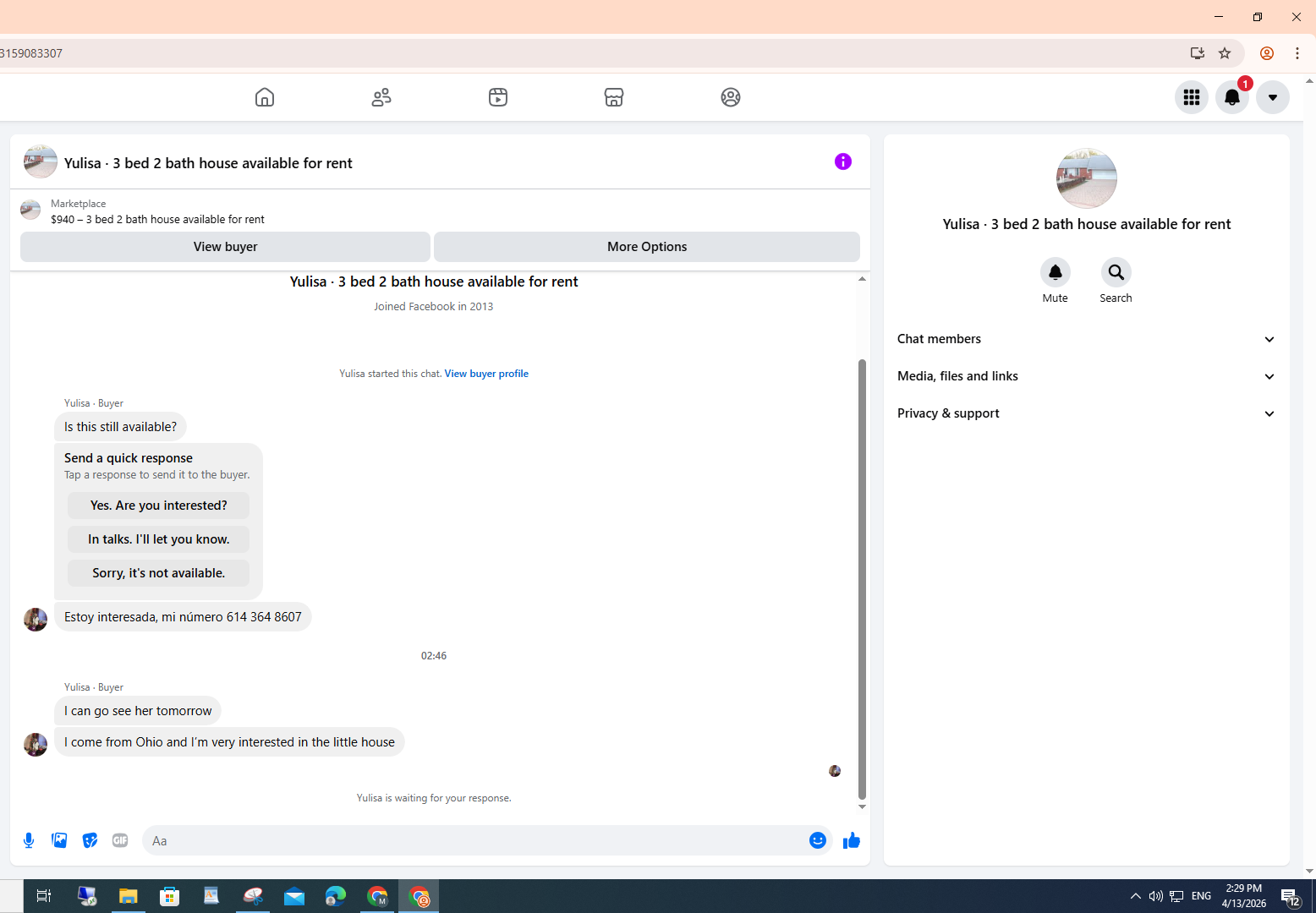Click the 'I come from Ohio' message
The height and width of the screenshot is (913, 1316).
pos(229,742)
